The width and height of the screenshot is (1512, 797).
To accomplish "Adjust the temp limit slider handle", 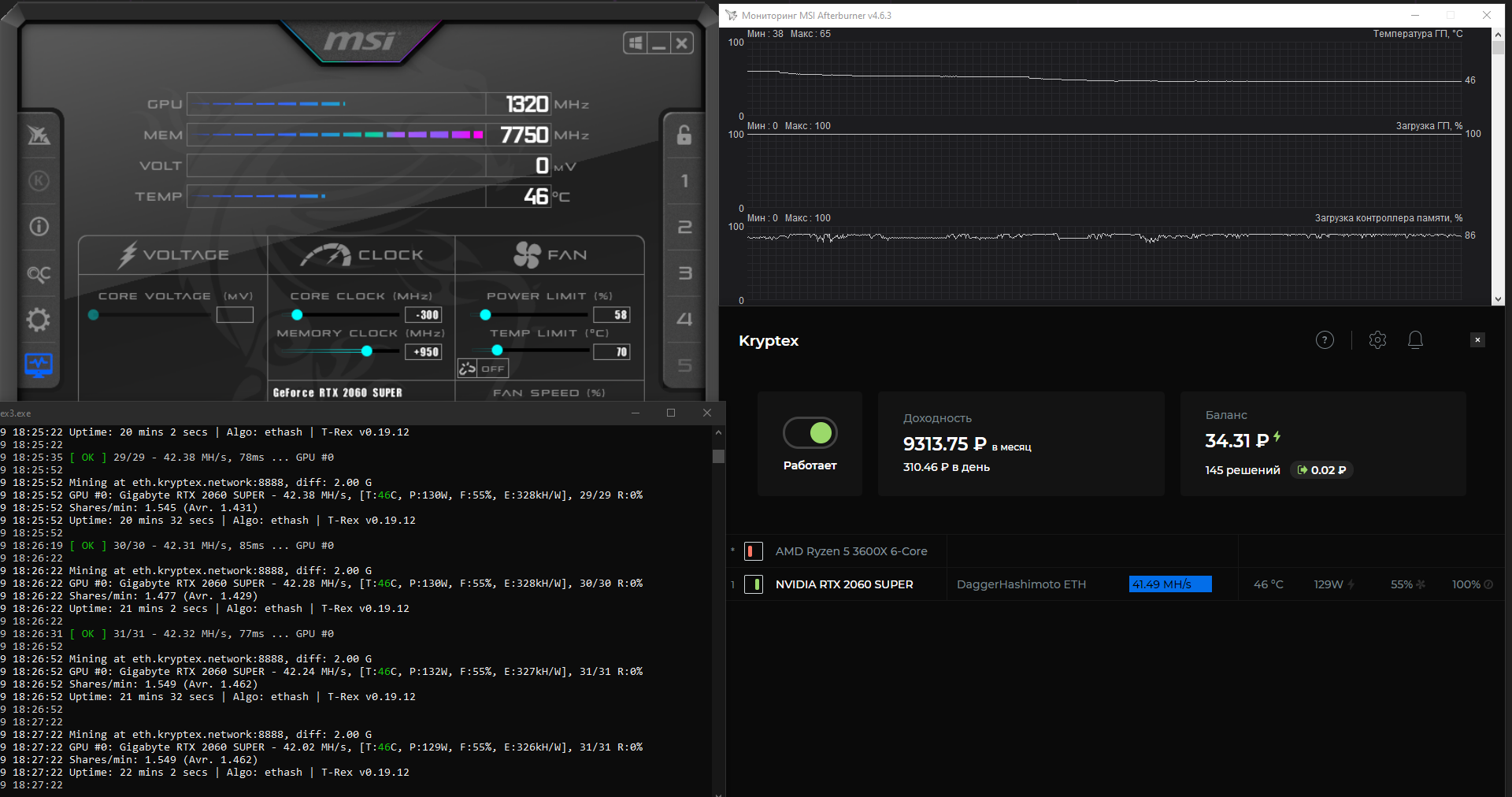I will [497, 350].
